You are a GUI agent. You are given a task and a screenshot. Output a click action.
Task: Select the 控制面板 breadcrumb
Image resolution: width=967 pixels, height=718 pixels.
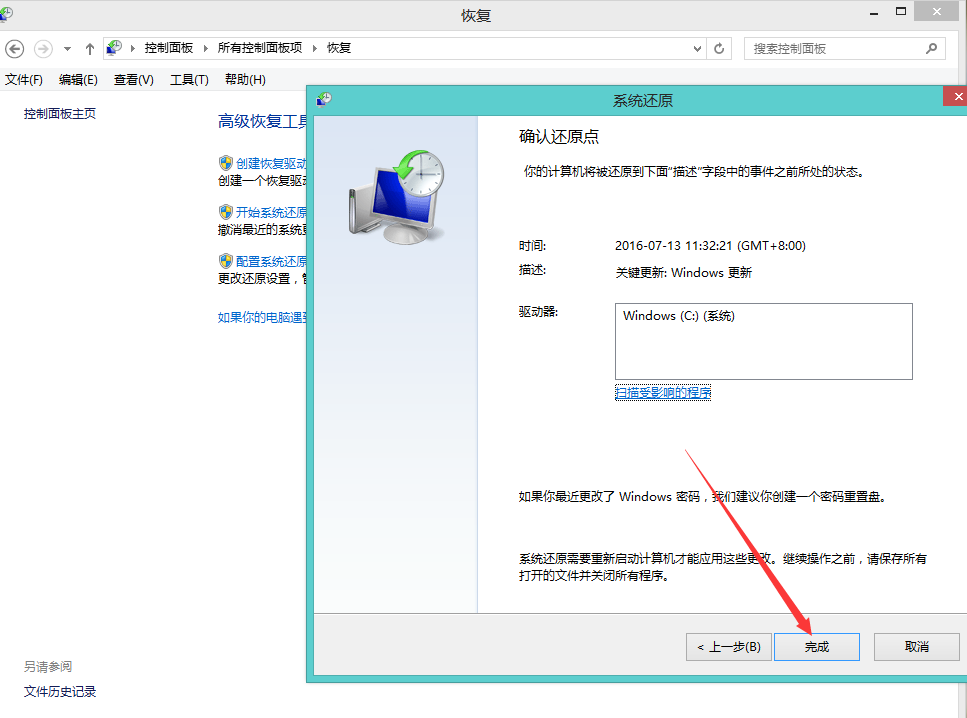(x=169, y=47)
